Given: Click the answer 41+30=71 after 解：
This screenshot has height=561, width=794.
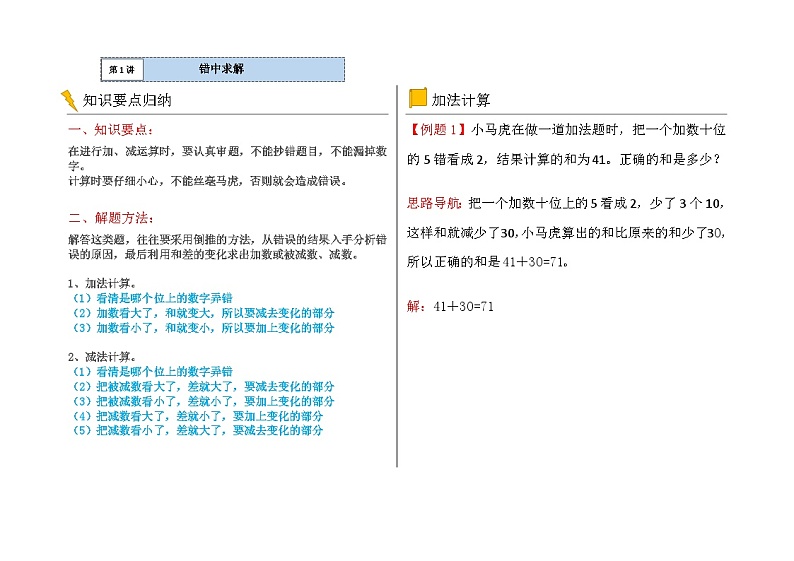Looking at the screenshot, I should pyautogui.click(x=463, y=306).
